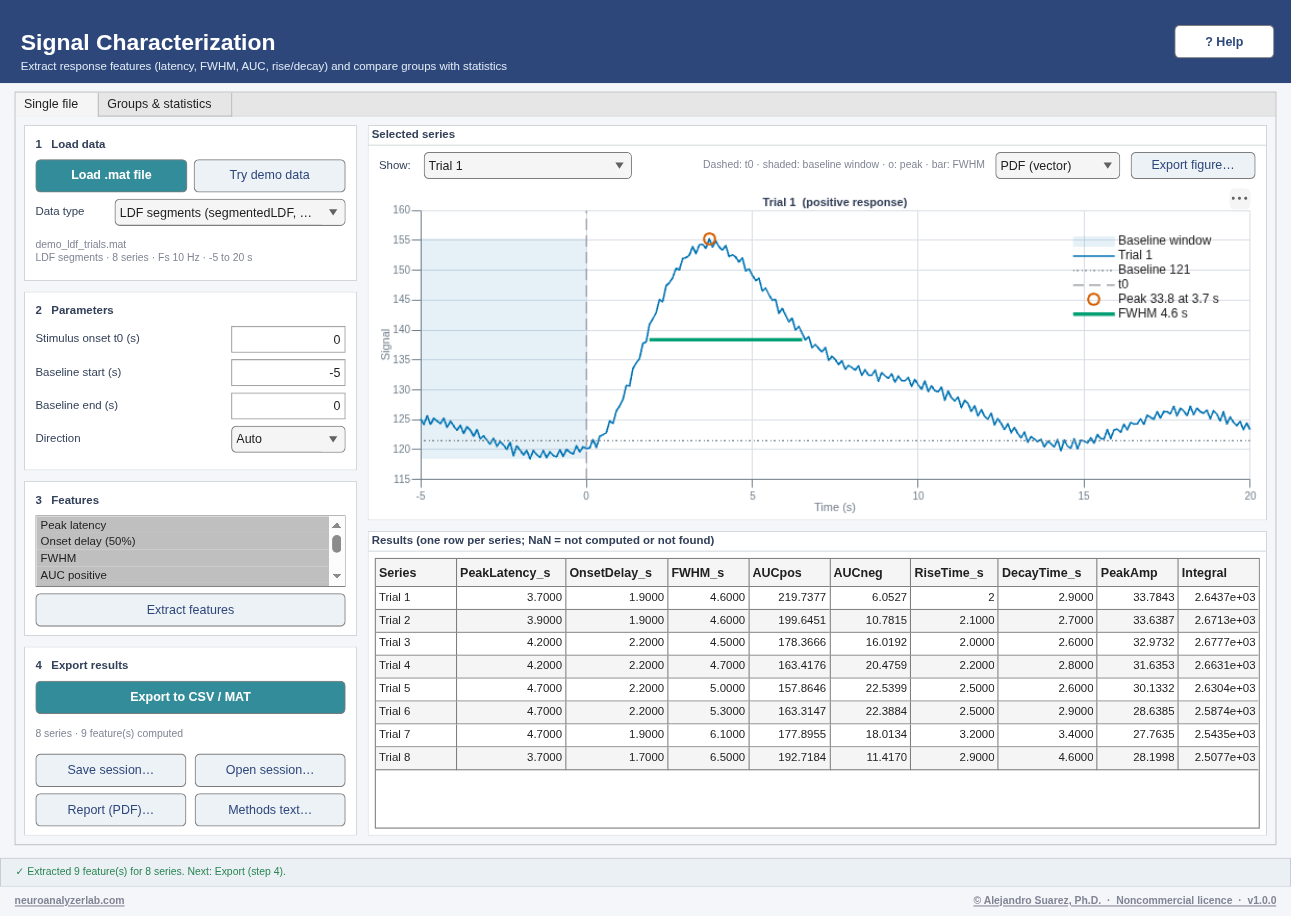Open the Alejandro Suarez licence footer link
Image resolution: width=1291 pixels, height=916 pixels.
[x=1125, y=900]
